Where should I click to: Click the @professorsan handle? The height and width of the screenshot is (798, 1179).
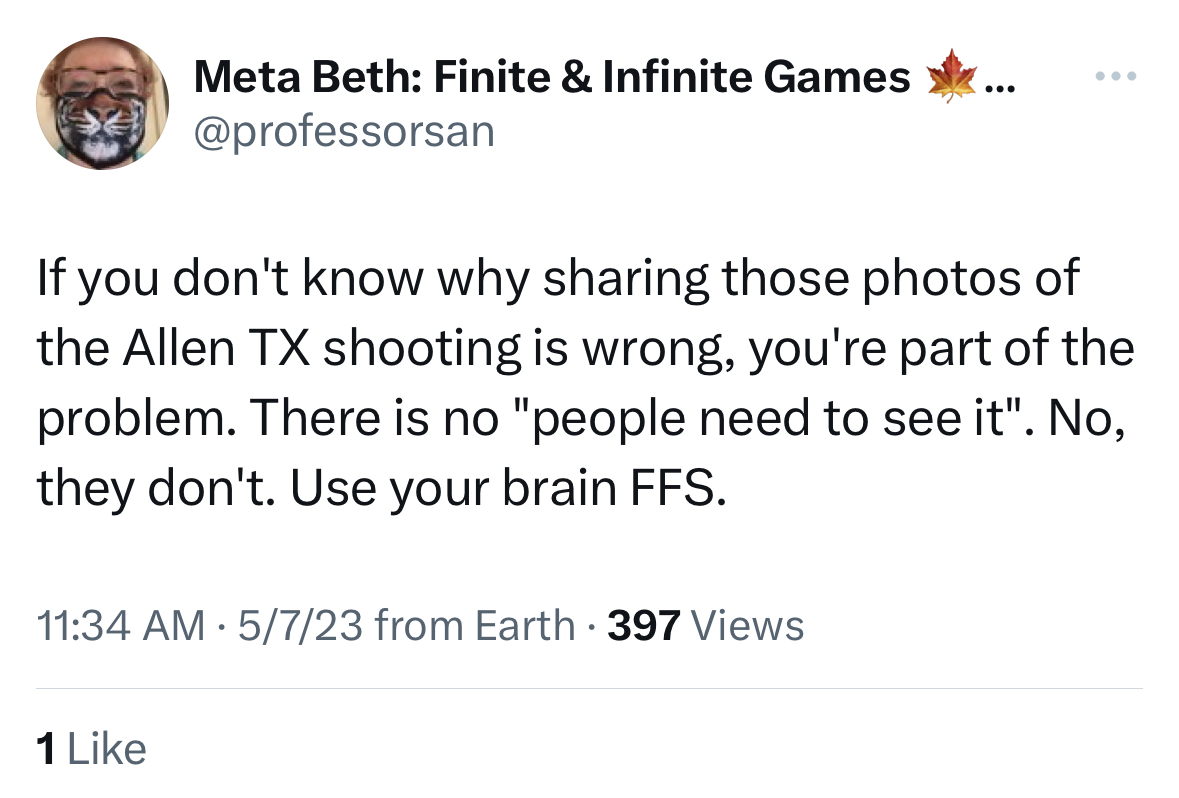[343, 131]
